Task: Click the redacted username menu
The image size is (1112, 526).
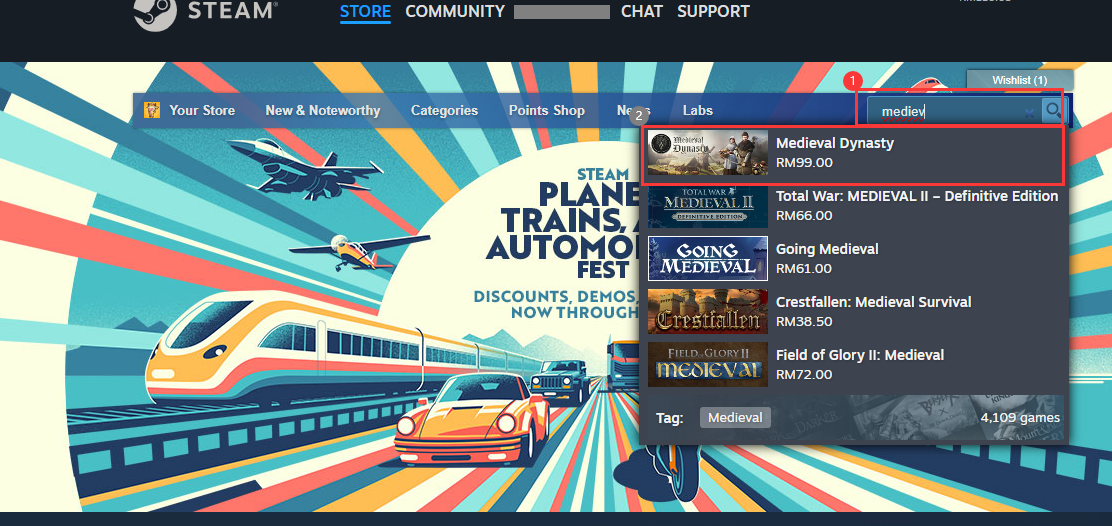Action: [562, 11]
